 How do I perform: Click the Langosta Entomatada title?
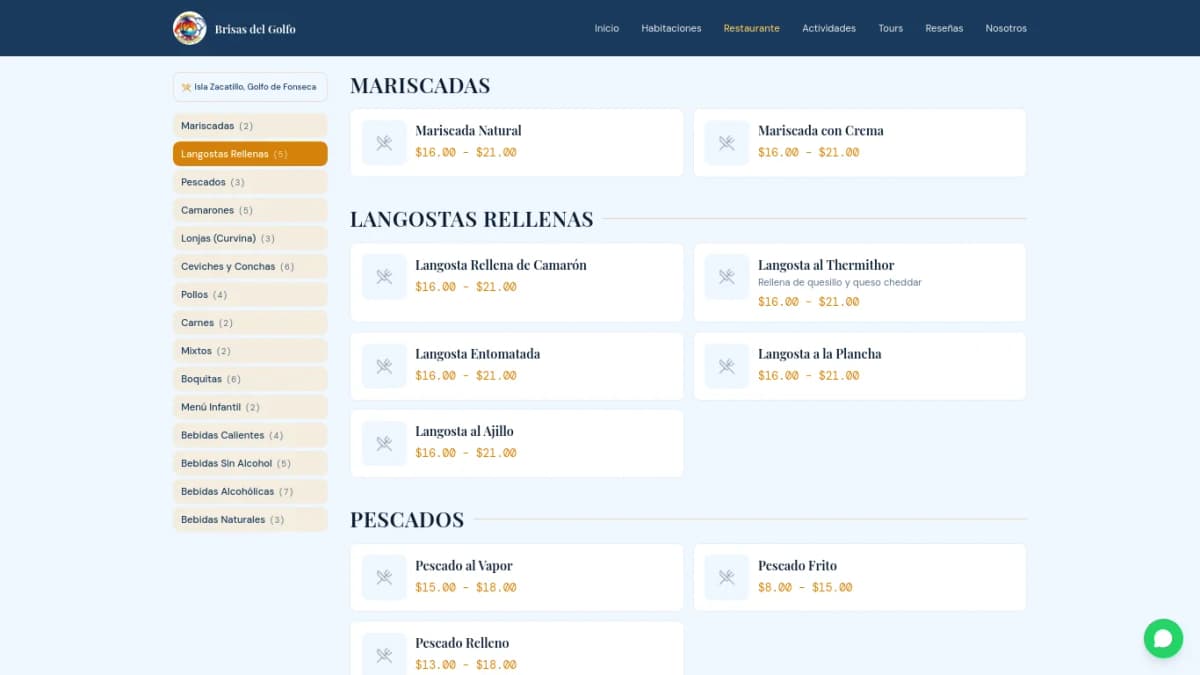(x=478, y=354)
